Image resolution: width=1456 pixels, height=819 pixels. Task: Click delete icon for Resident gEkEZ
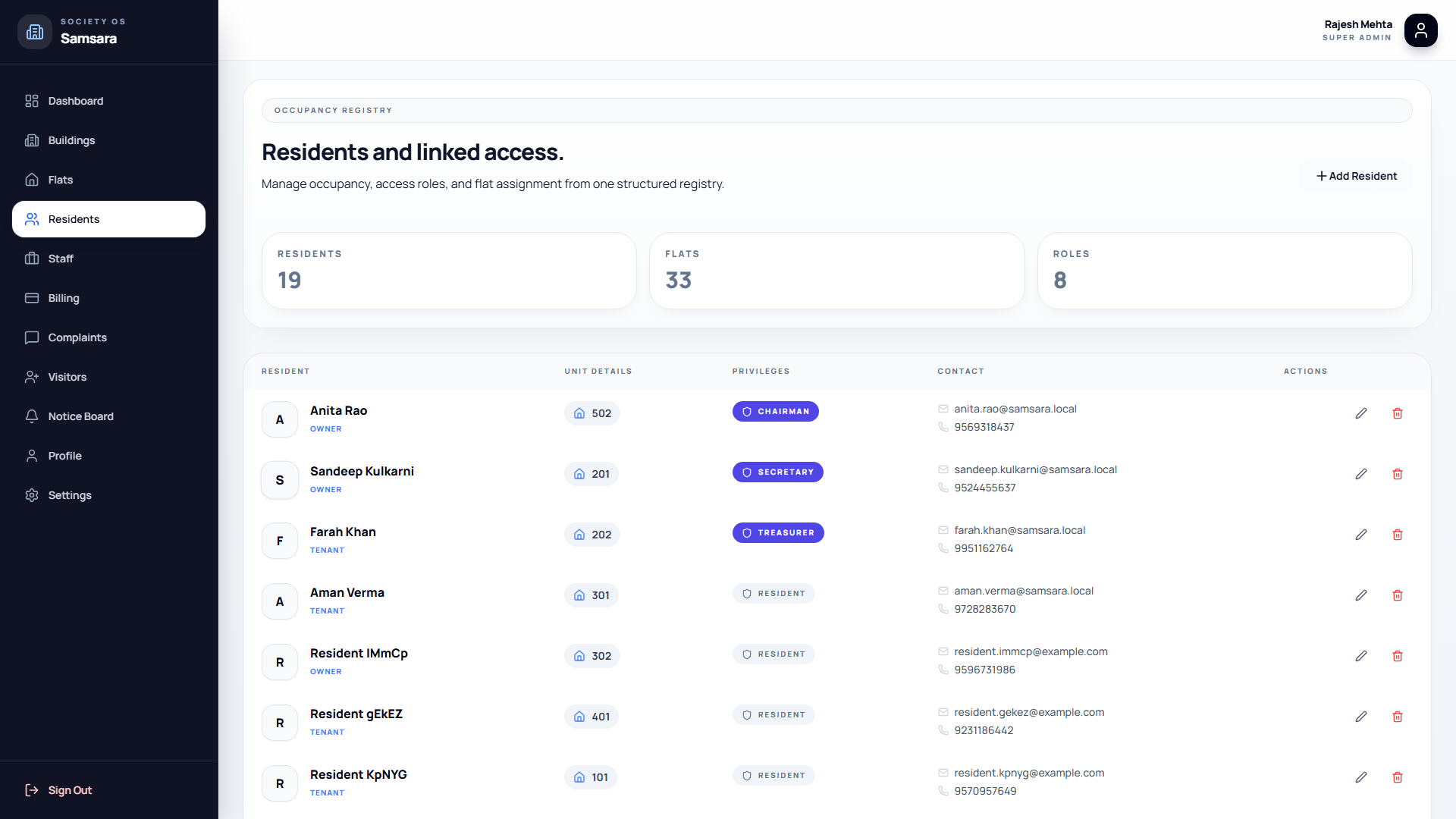(x=1398, y=717)
